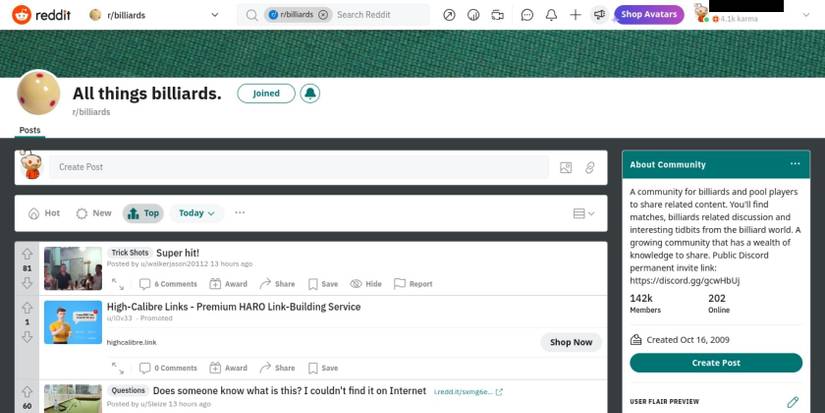Click the user avatar in header
The height and width of the screenshot is (413, 825).
(x=701, y=13)
